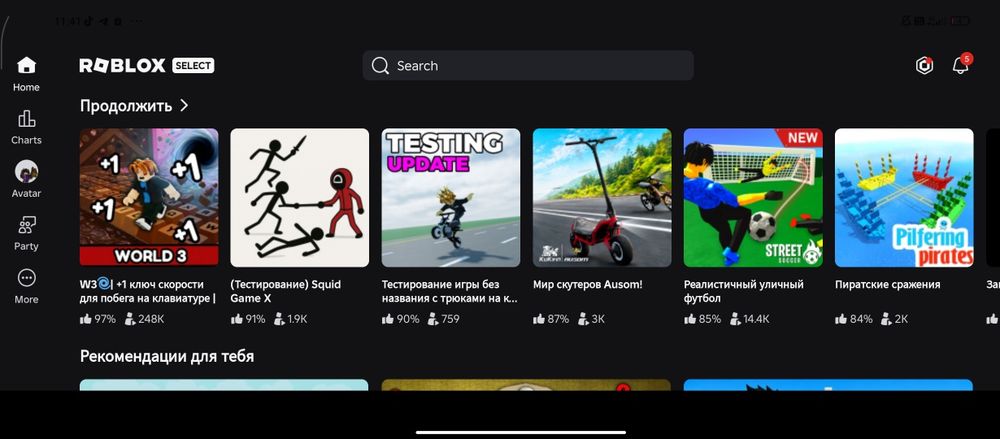Click the 97% like rating
This screenshot has height=439, width=1000.
[98, 319]
